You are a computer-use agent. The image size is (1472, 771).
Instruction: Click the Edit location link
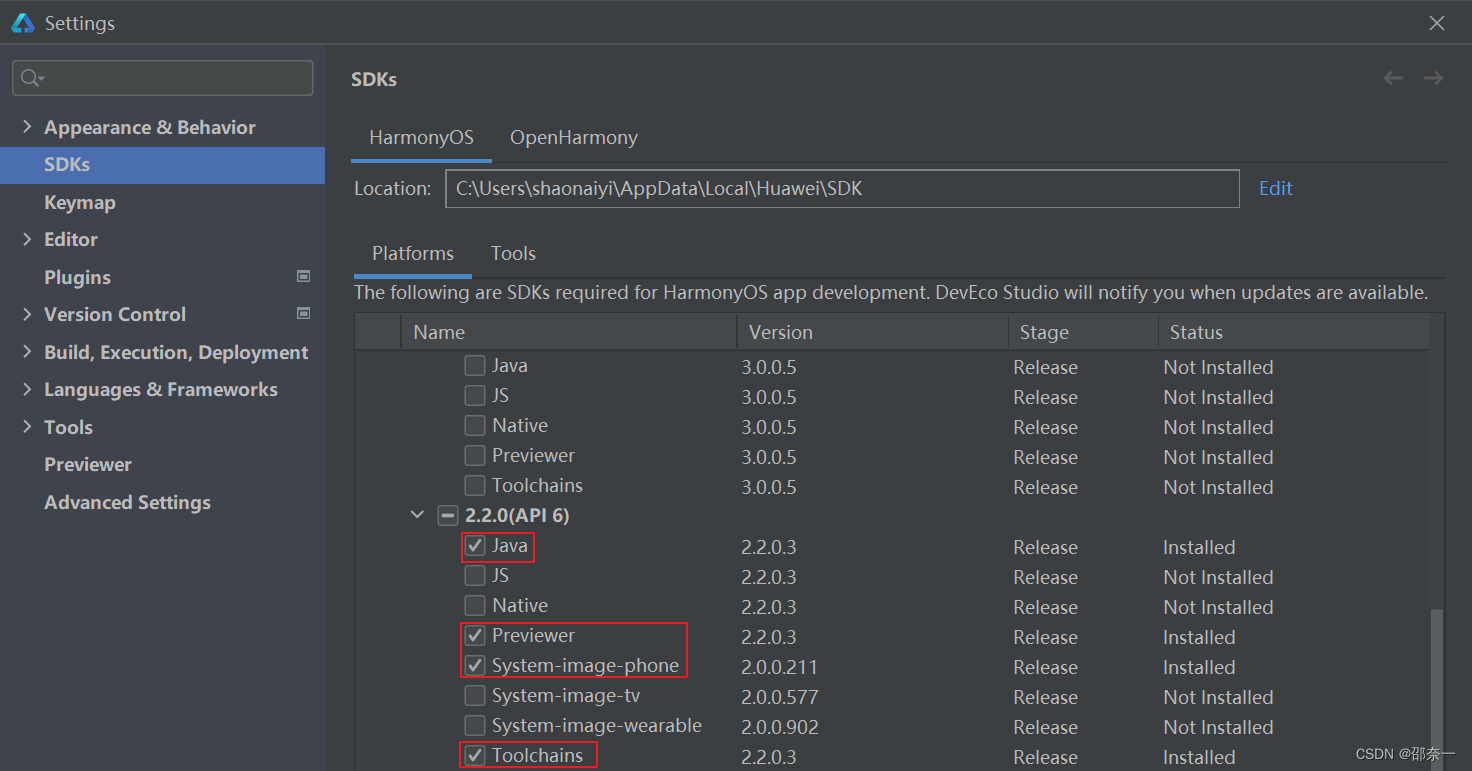click(x=1276, y=188)
